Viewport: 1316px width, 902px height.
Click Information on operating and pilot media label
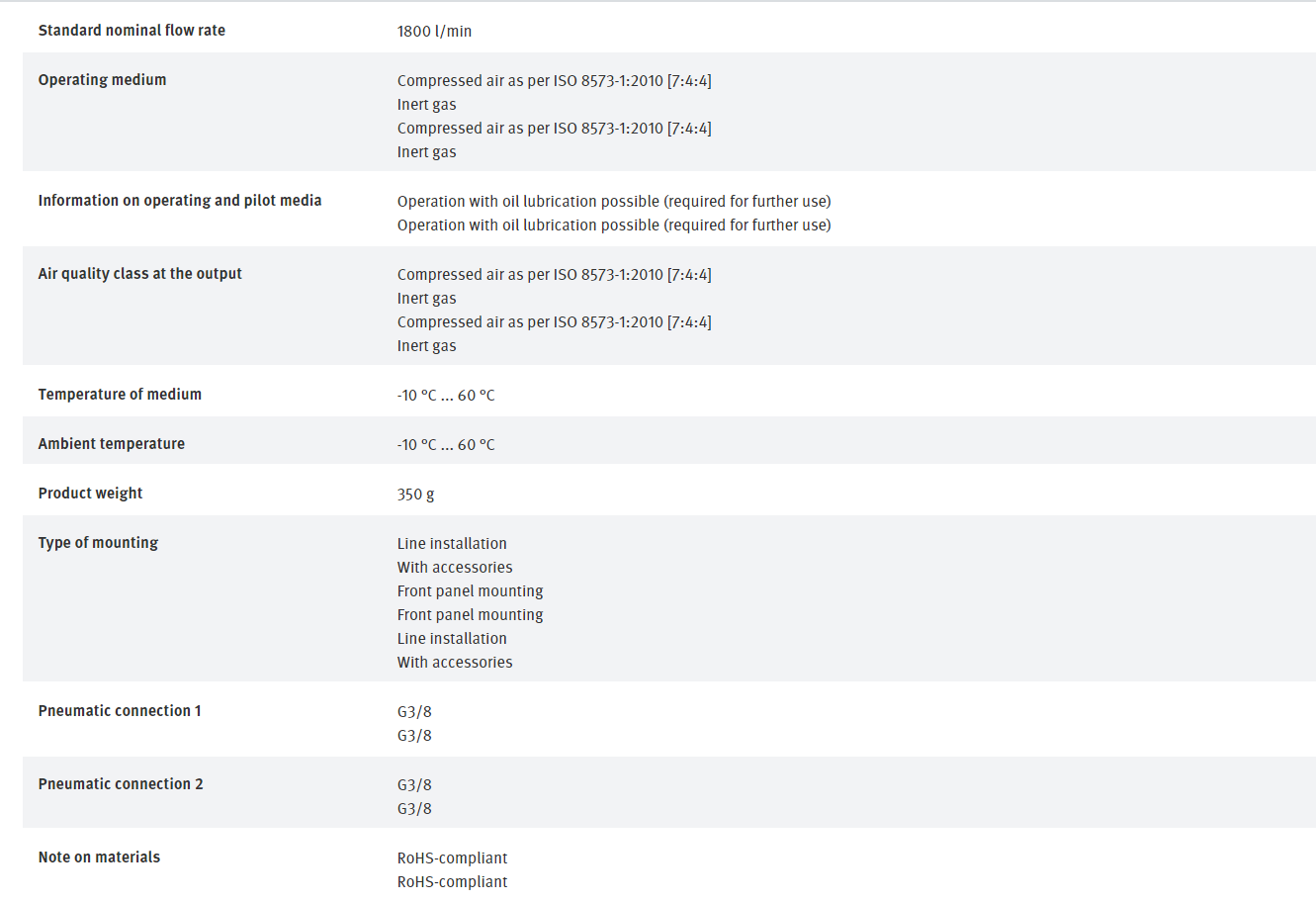(180, 201)
